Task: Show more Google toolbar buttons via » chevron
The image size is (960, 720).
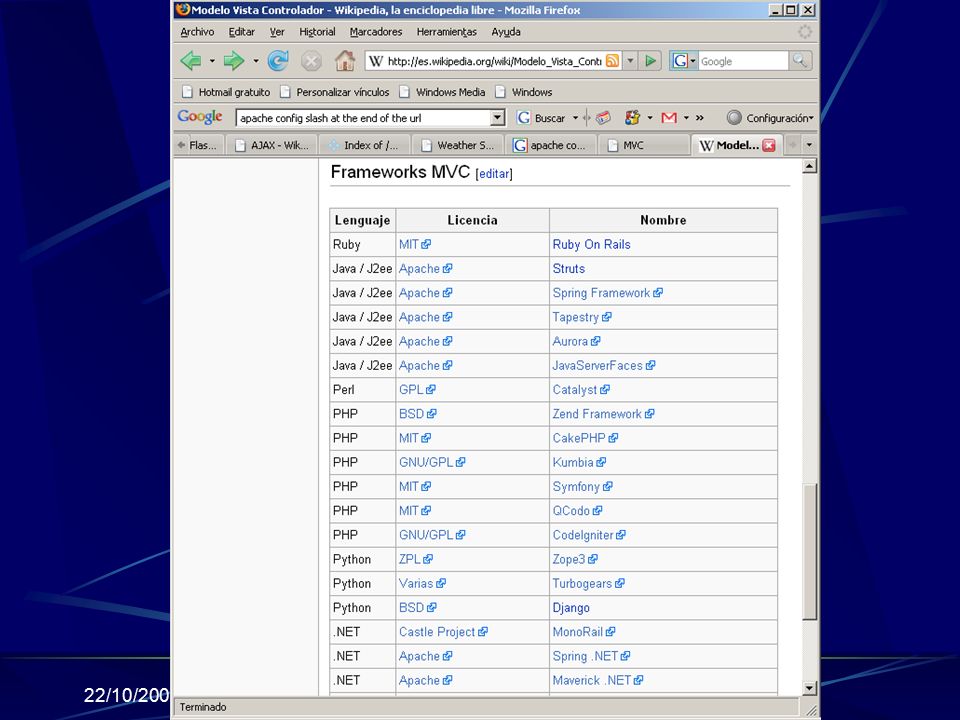Action: coord(700,118)
